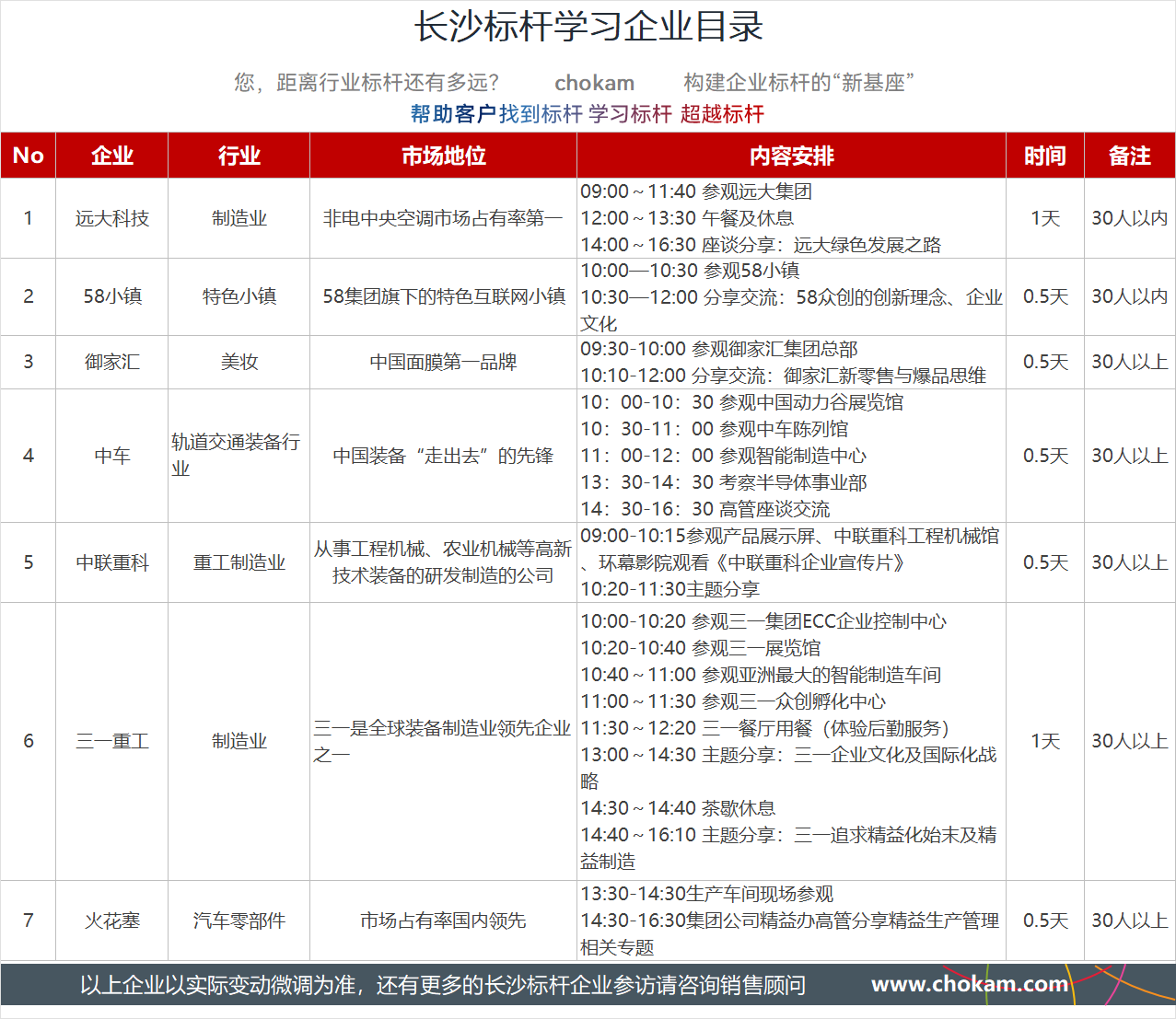Select the line 09:30-10:00 参观御家汇集团总部
The image size is (1176, 1019).
[719, 349]
